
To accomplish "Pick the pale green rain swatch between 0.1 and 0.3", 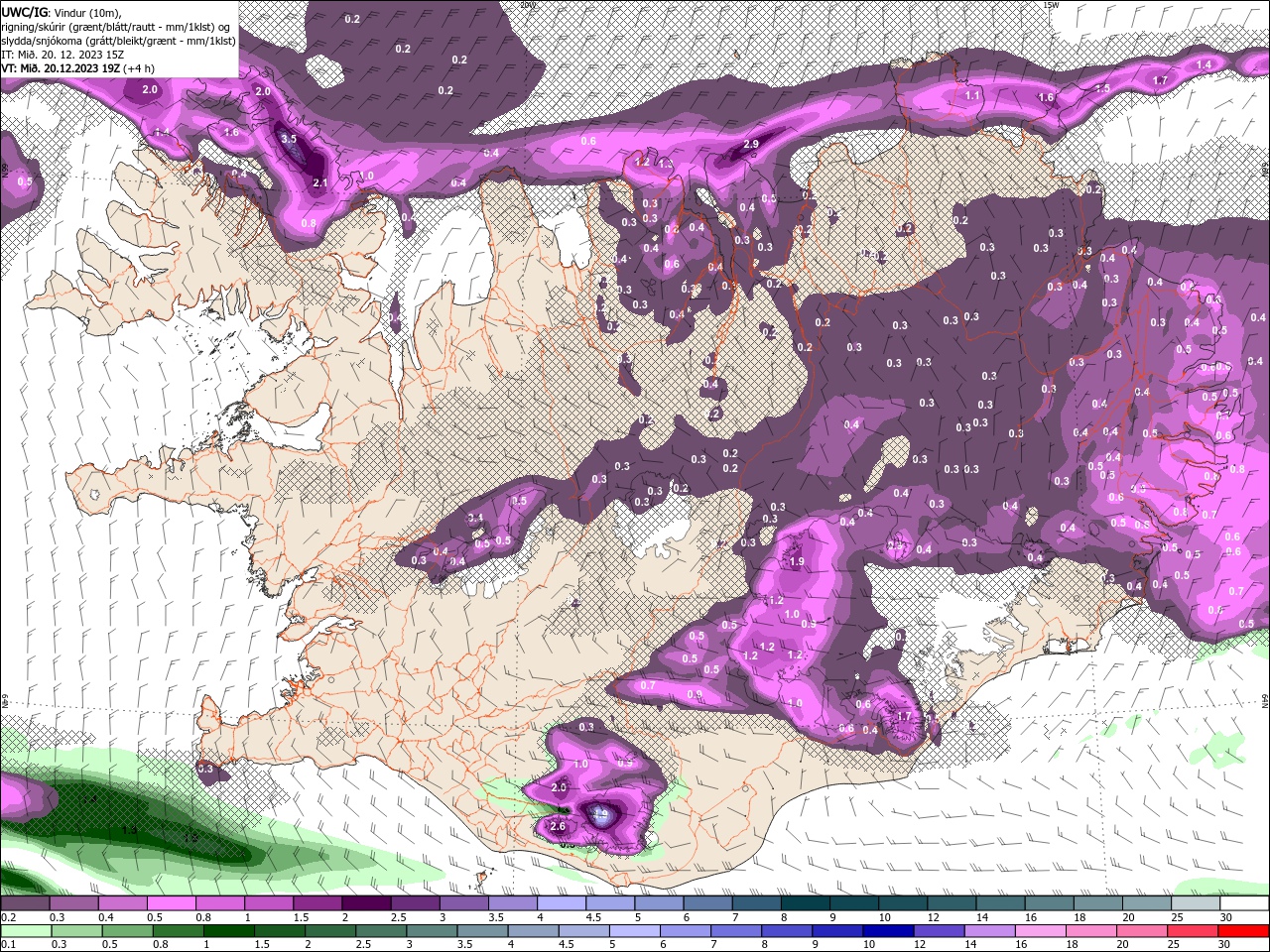I will pos(25,931).
